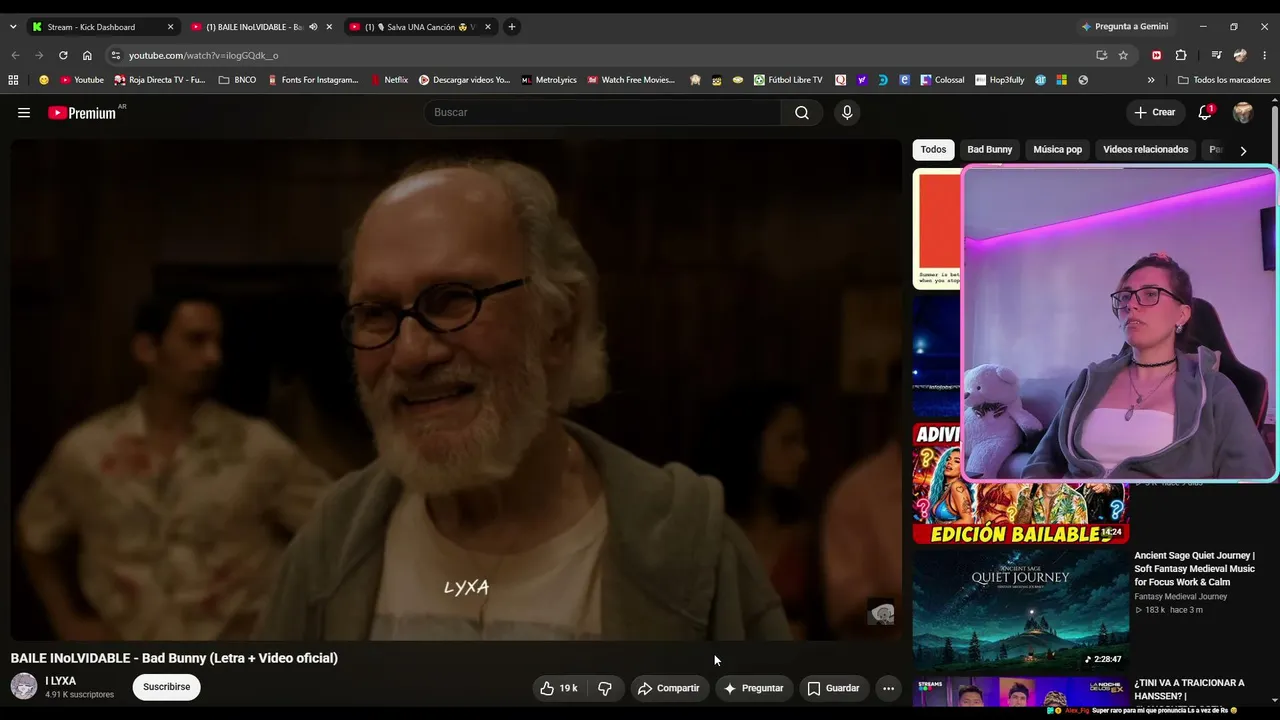Subscribe with the Suscribirse button

point(166,688)
